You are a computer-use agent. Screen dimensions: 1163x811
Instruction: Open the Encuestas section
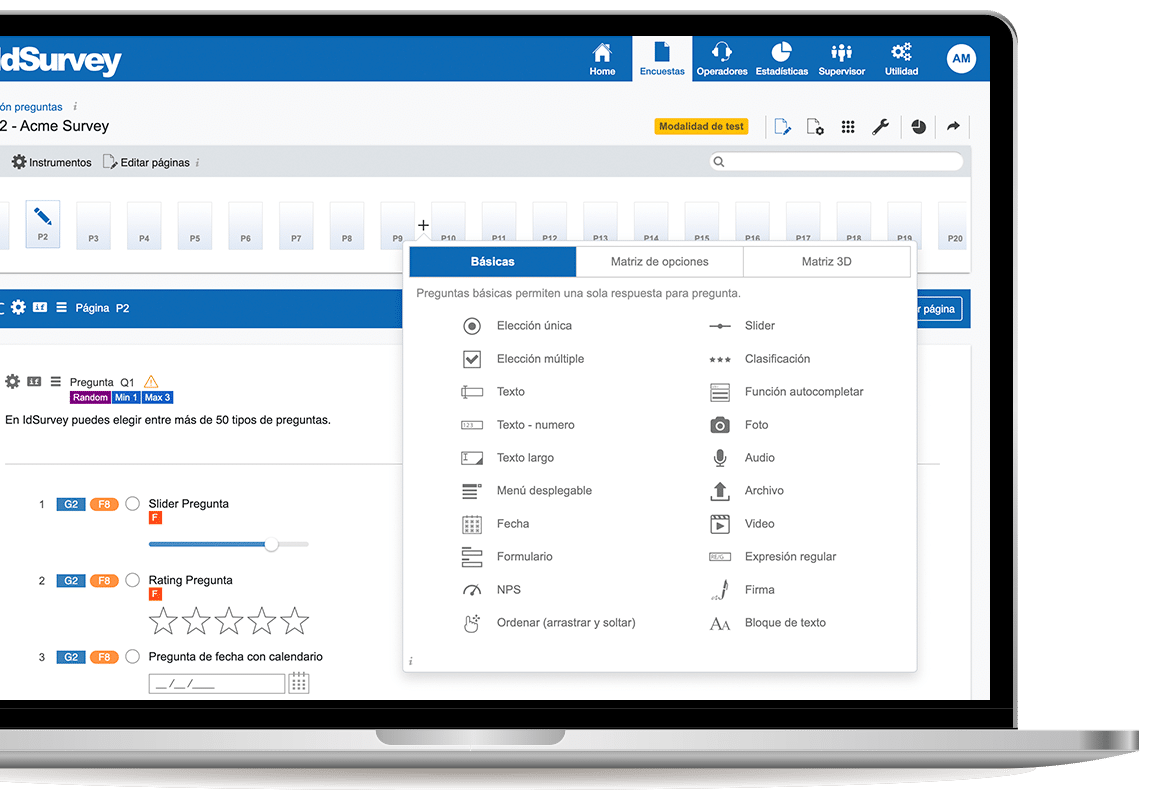[x=662, y=59]
